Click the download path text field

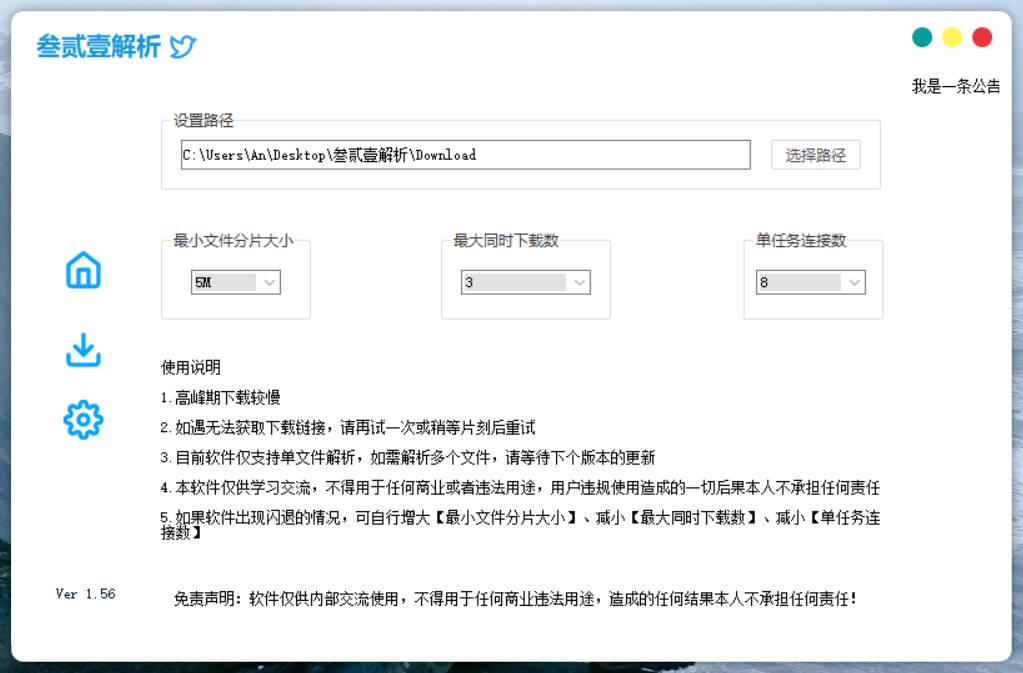click(x=465, y=155)
